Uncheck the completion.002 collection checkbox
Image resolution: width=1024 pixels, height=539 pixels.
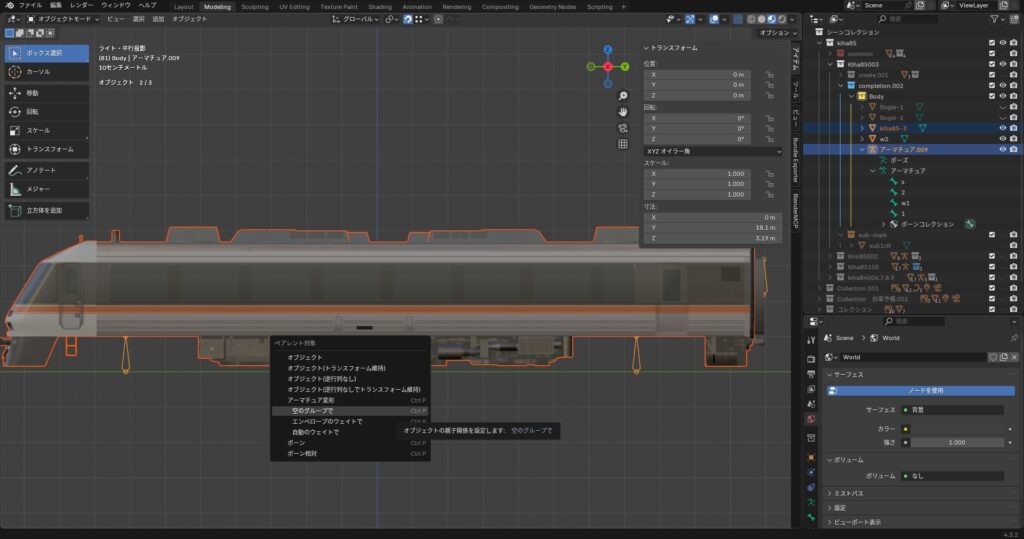coord(991,85)
